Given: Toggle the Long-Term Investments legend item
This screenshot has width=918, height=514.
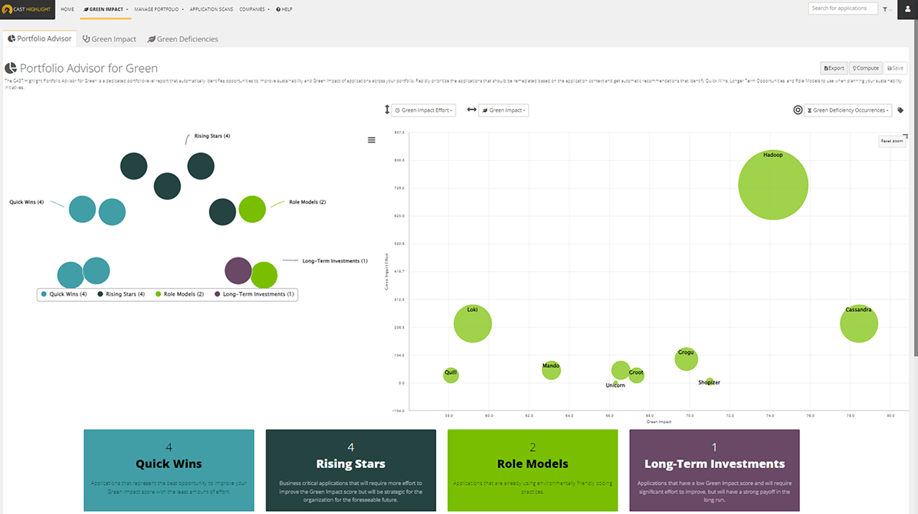Looking at the screenshot, I should [x=254, y=294].
